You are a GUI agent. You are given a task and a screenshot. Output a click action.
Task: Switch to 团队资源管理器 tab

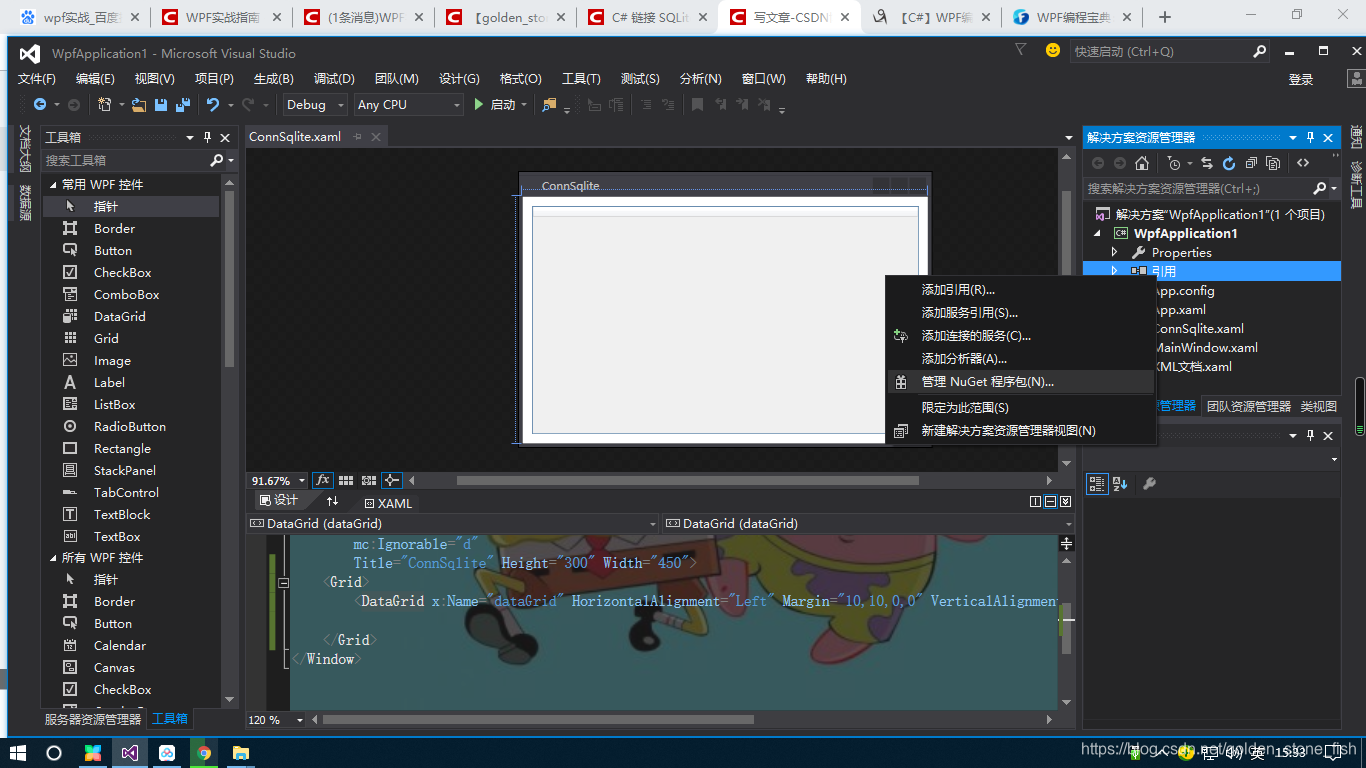coord(1249,406)
